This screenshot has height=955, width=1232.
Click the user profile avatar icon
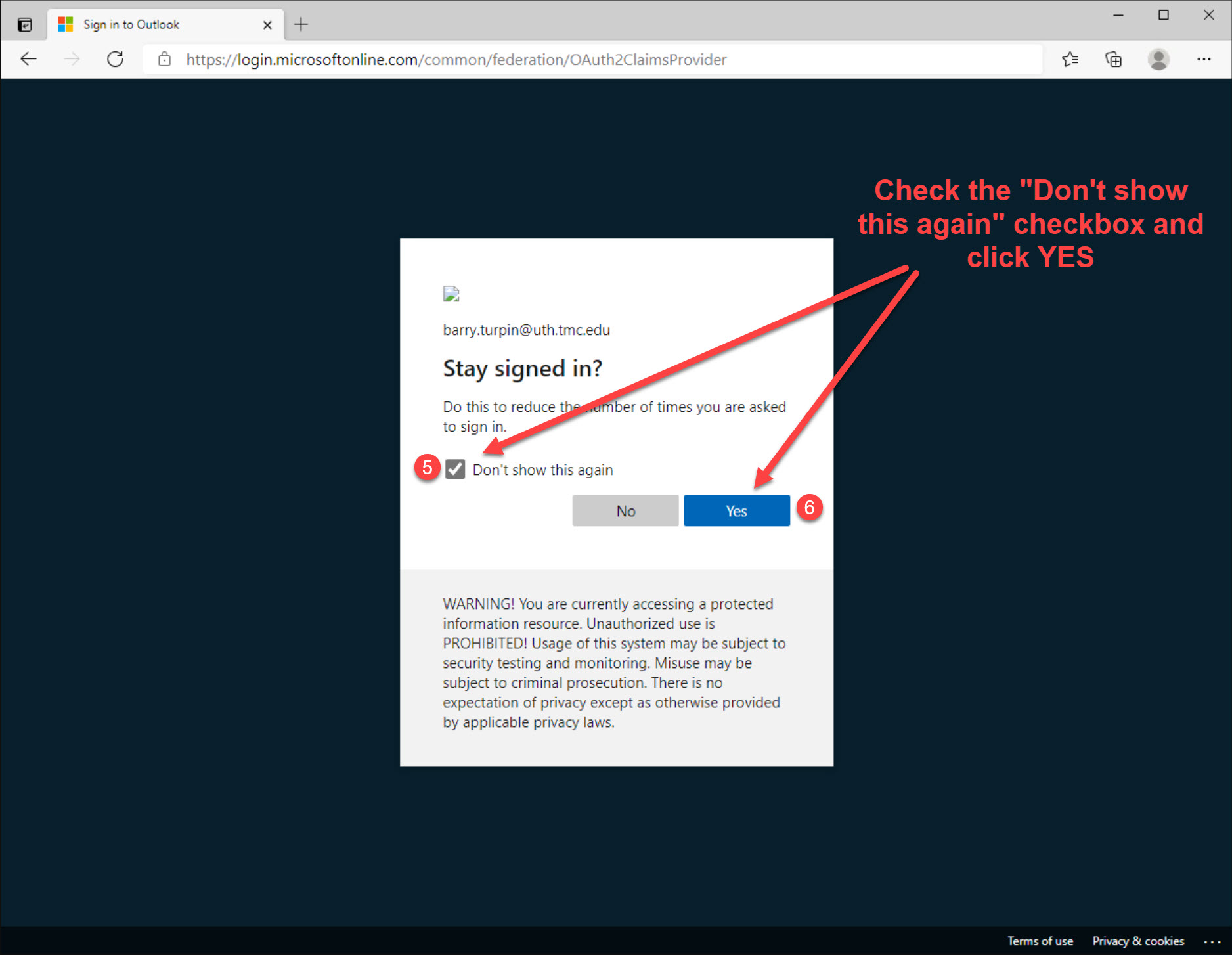coord(1158,59)
